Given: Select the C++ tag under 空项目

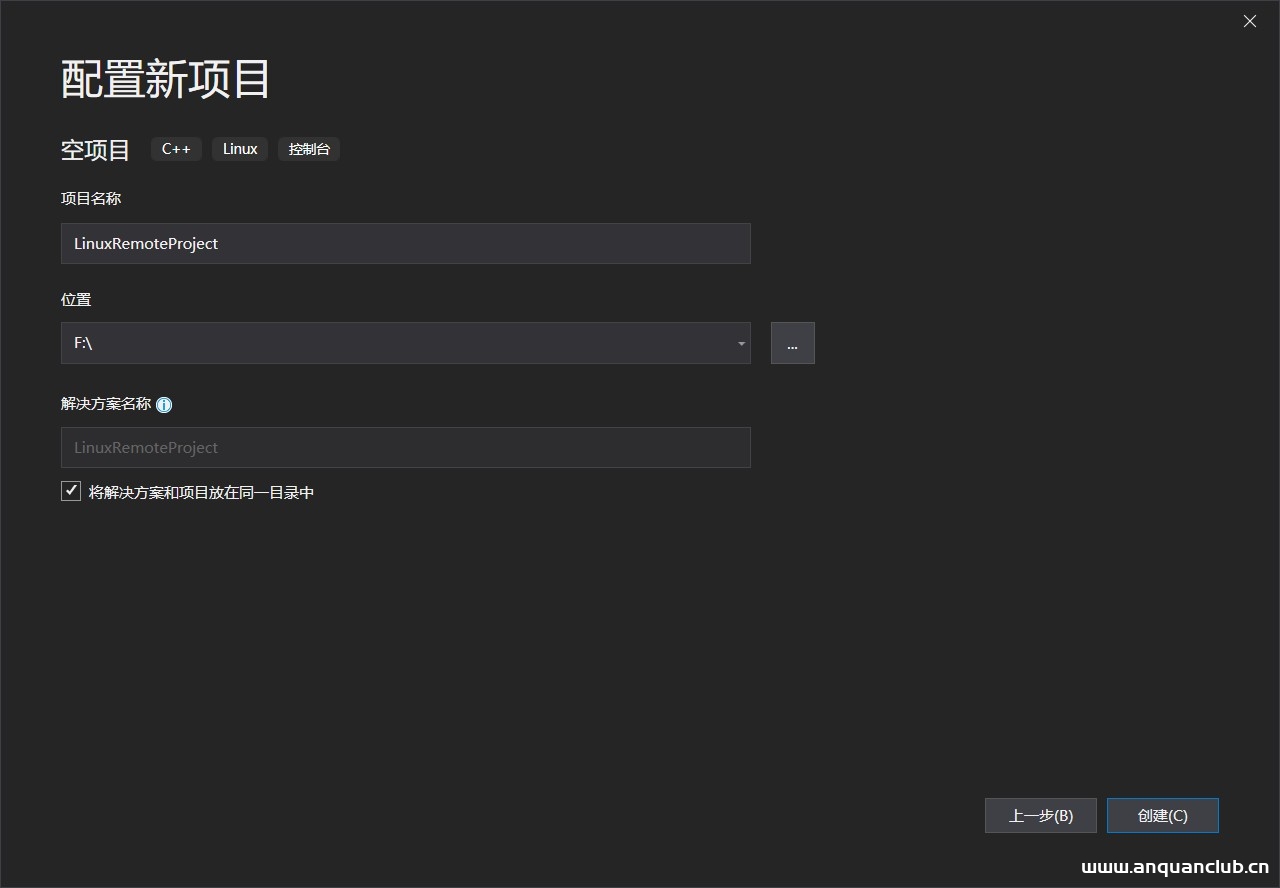Looking at the screenshot, I should (x=176, y=149).
